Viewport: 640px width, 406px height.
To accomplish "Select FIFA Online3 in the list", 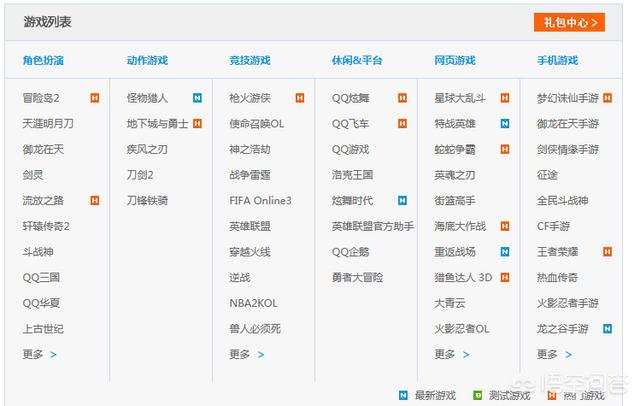I will tap(260, 200).
